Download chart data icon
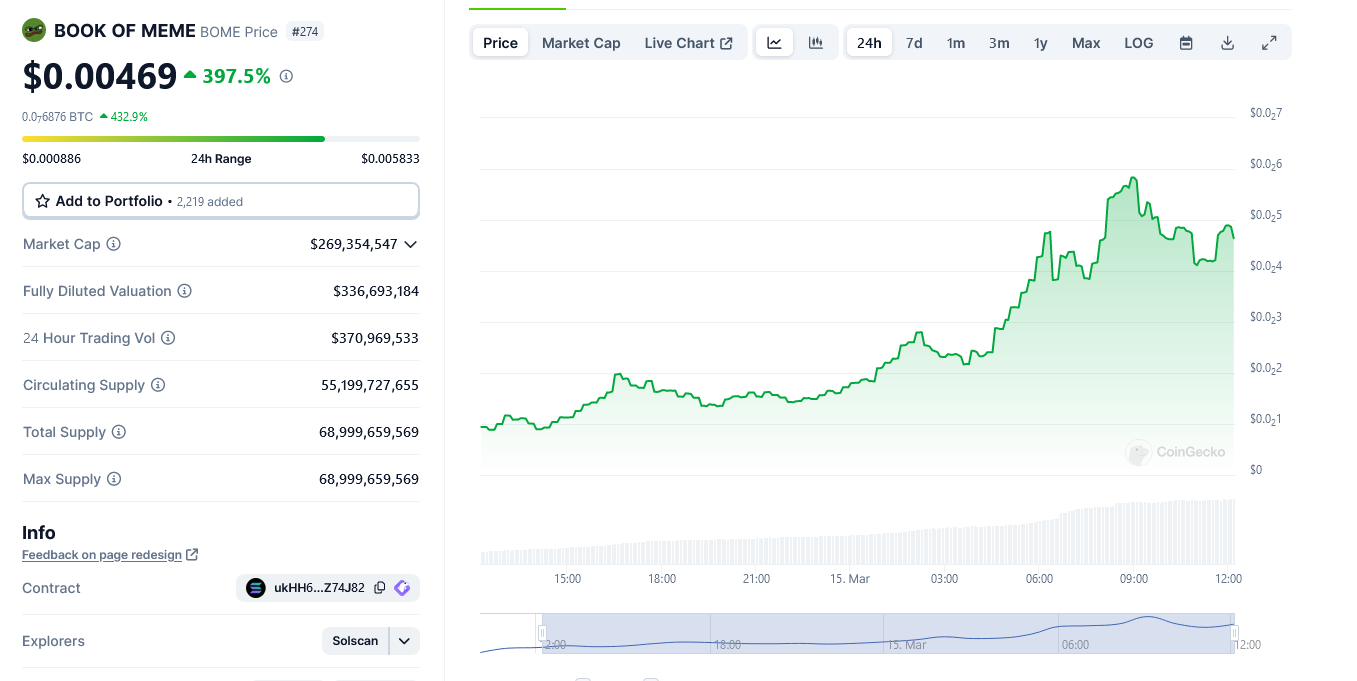This screenshot has height=681, width=1357. (1228, 43)
